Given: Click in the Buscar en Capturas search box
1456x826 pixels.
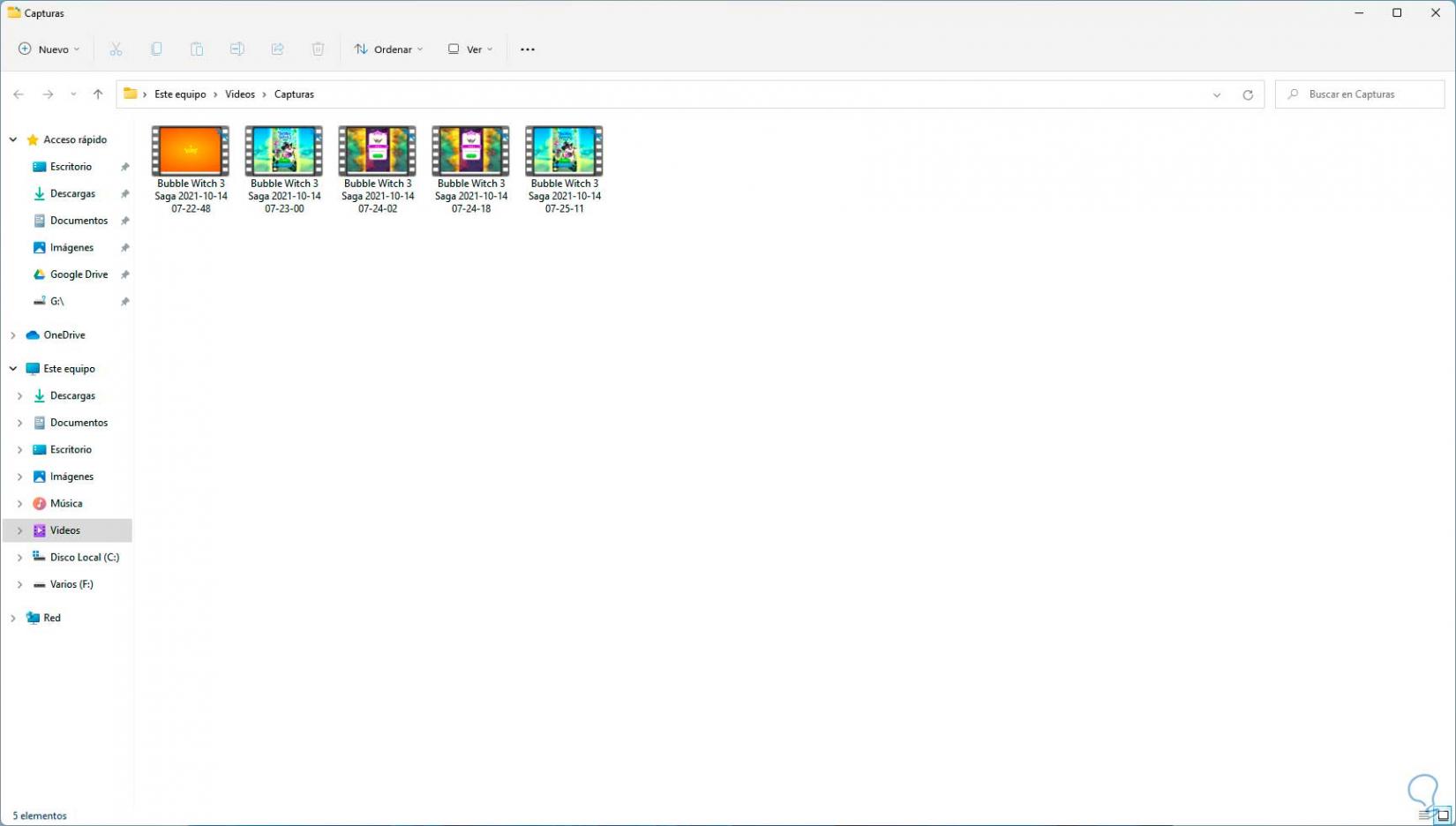Looking at the screenshot, I should click(1360, 94).
